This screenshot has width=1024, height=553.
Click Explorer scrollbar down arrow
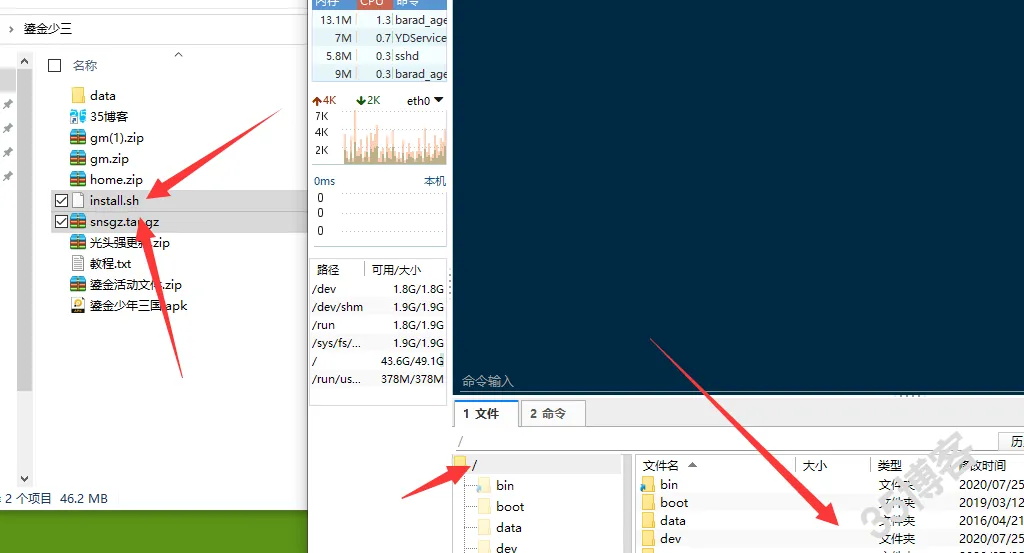25,479
